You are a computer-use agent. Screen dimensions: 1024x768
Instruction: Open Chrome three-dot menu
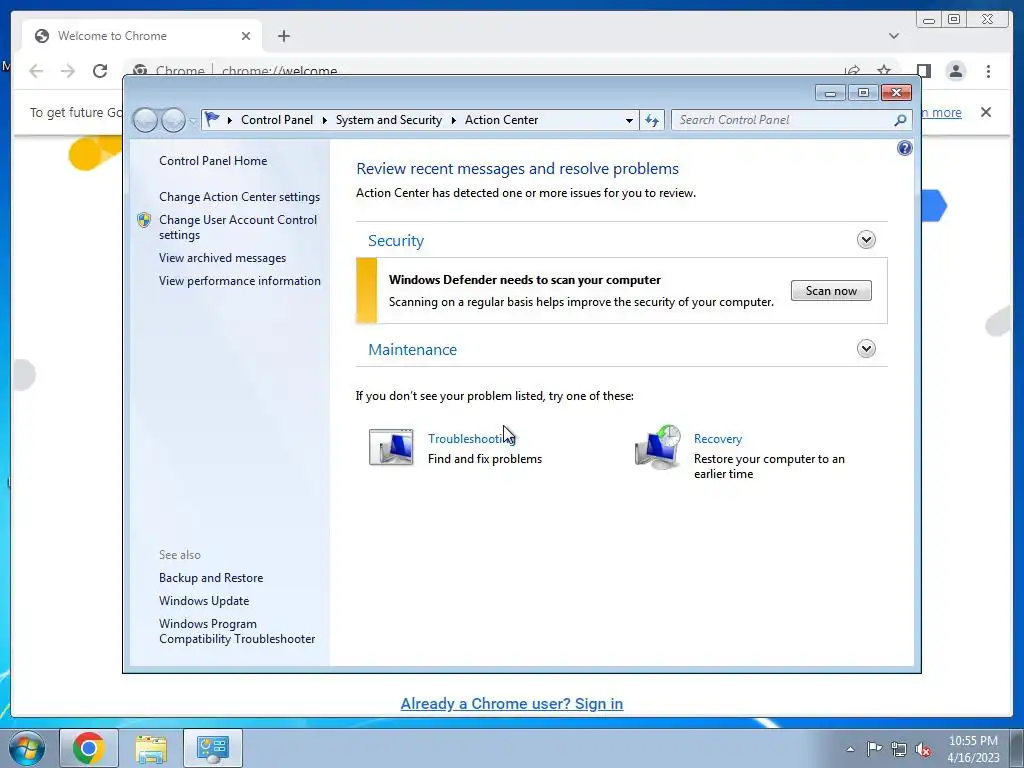[x=988, y=71]
